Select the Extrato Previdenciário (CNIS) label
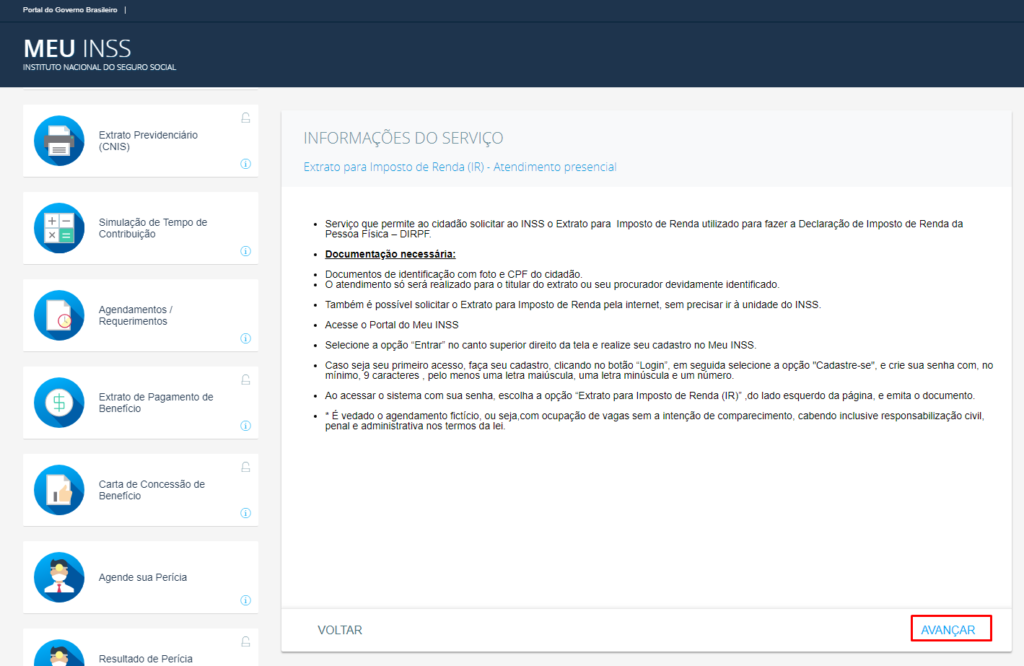This screenshot has height=666, width=1024. [148, 140]
